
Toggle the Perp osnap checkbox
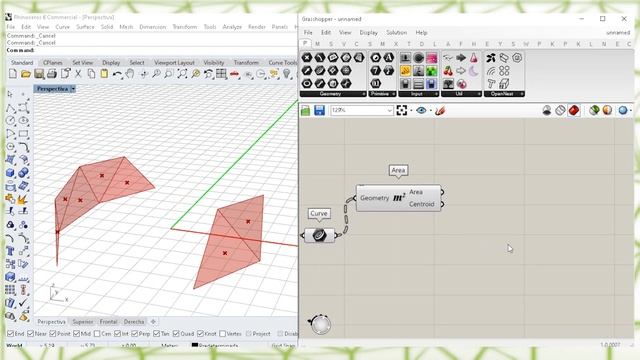pos(135,333)
